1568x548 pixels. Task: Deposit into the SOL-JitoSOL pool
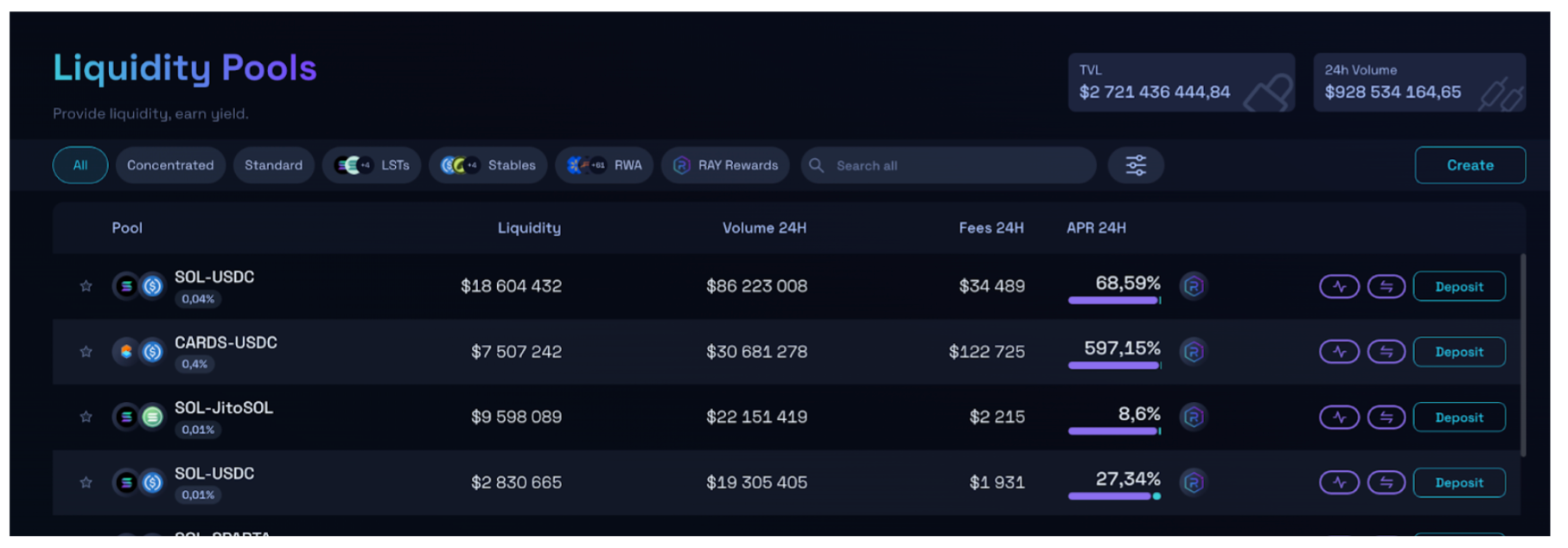click(x=1458, y=417)
